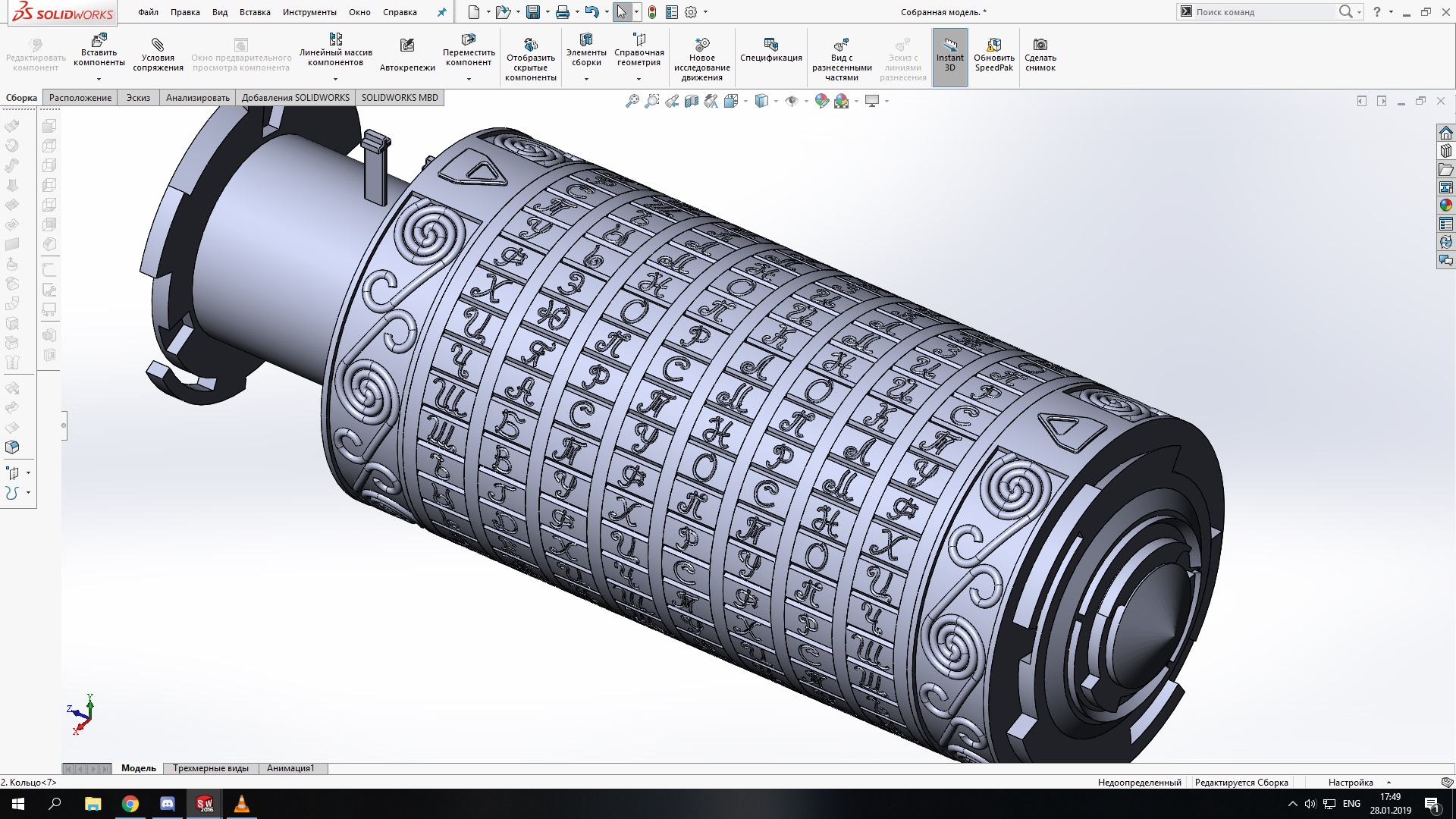The height and width of the screenshot is (819, 1456).
Task: Click the Rebuild traffic light icon
Action: tap(652, 12)
